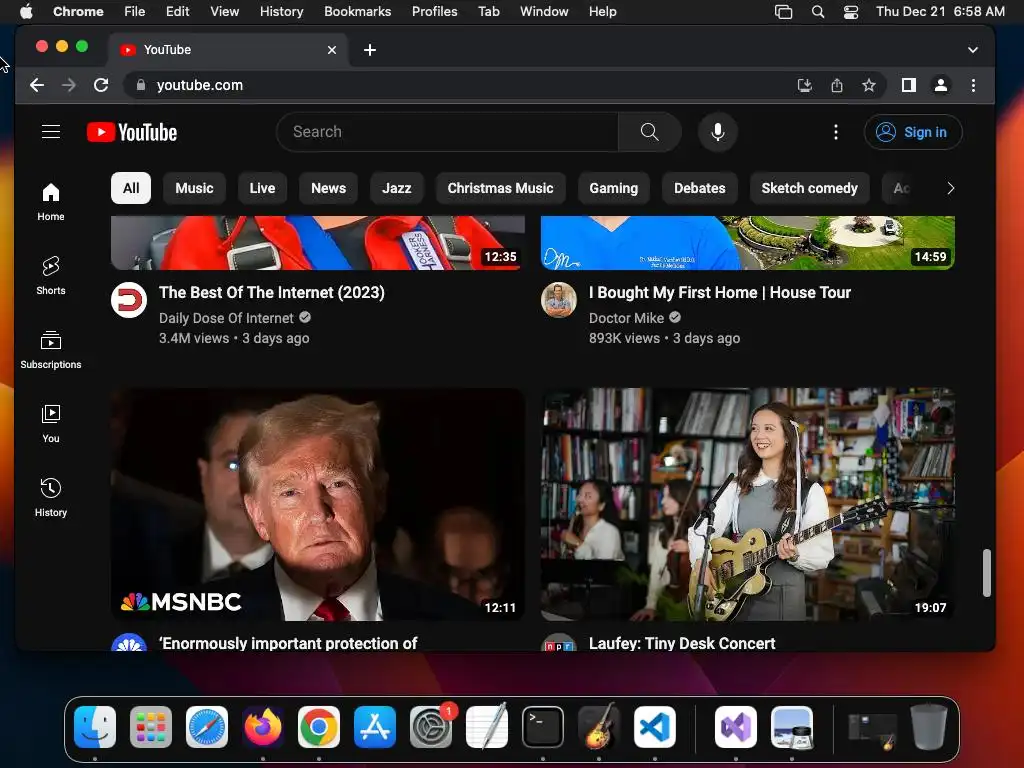Open App Store from the dock
The width and height of the screenshot is (1024, 768).
coord(375,727)
